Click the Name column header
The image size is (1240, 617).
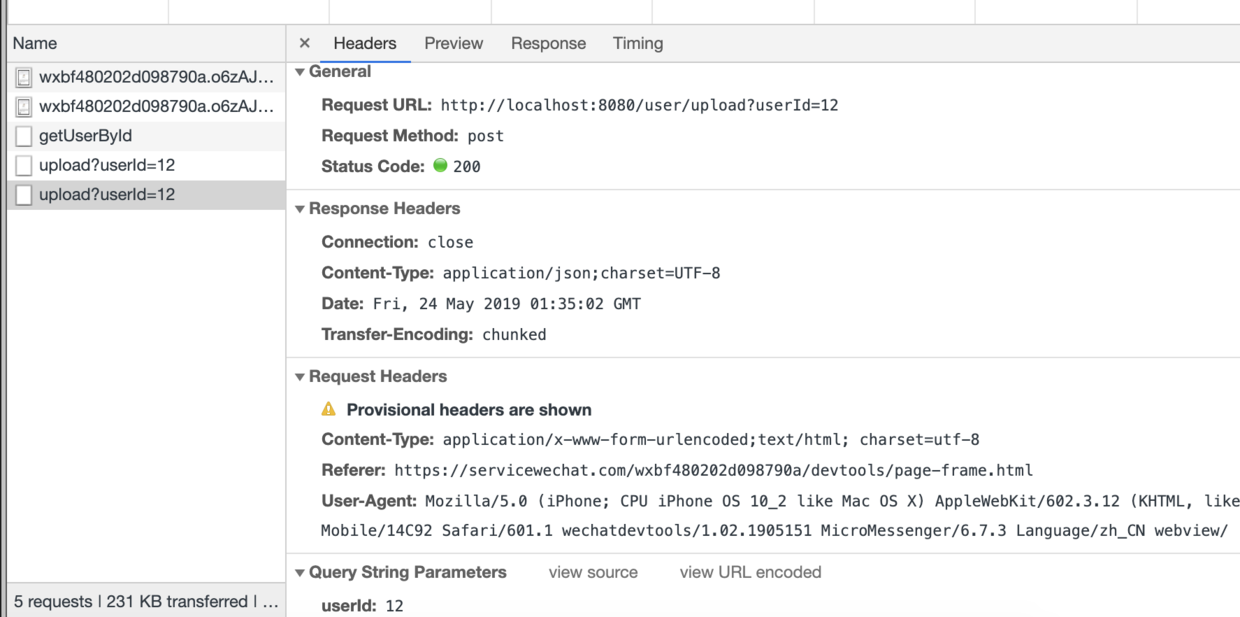pos(35,43)
